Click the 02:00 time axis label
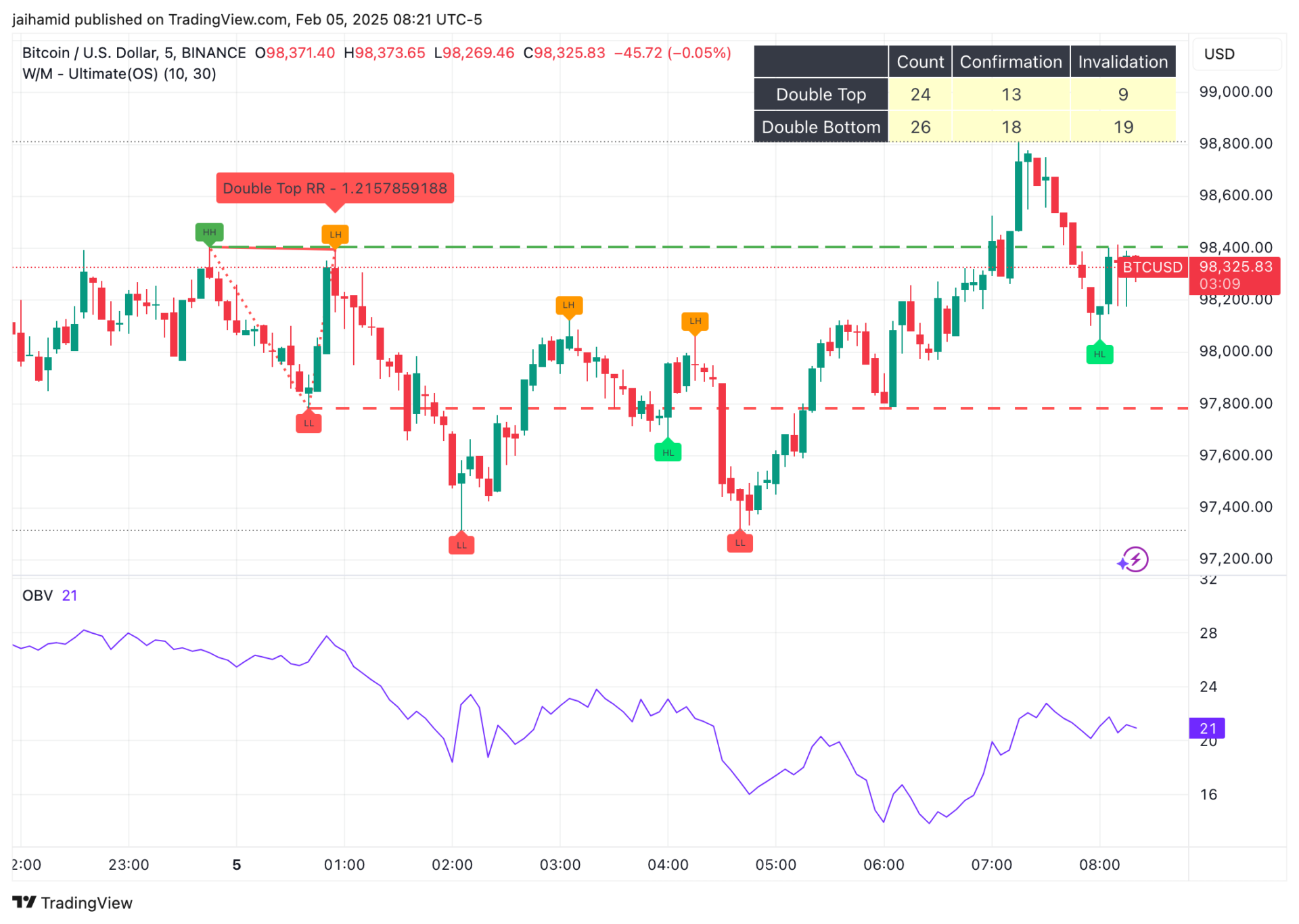This screenshot has width=1299, height=924. click(x=452, y=864)
